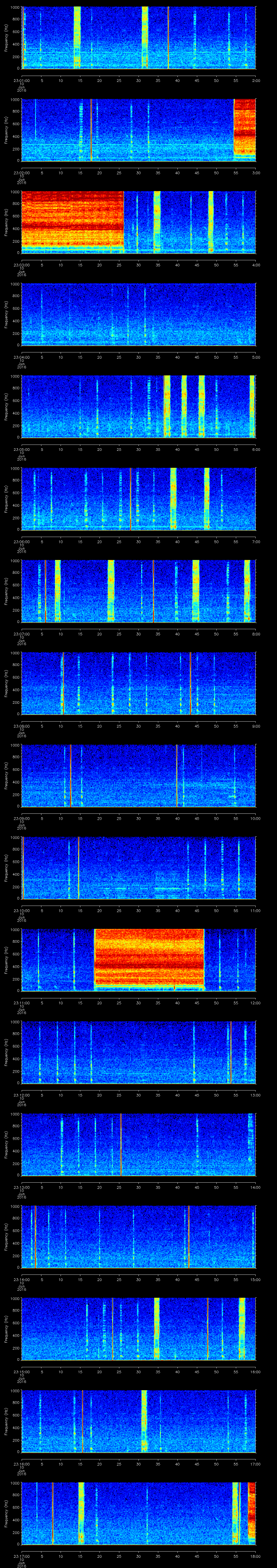The image size is (277, 1568).
Task: Select the spectrogram panel starting at 23:04:00
Action: click(x=139, y=314)
